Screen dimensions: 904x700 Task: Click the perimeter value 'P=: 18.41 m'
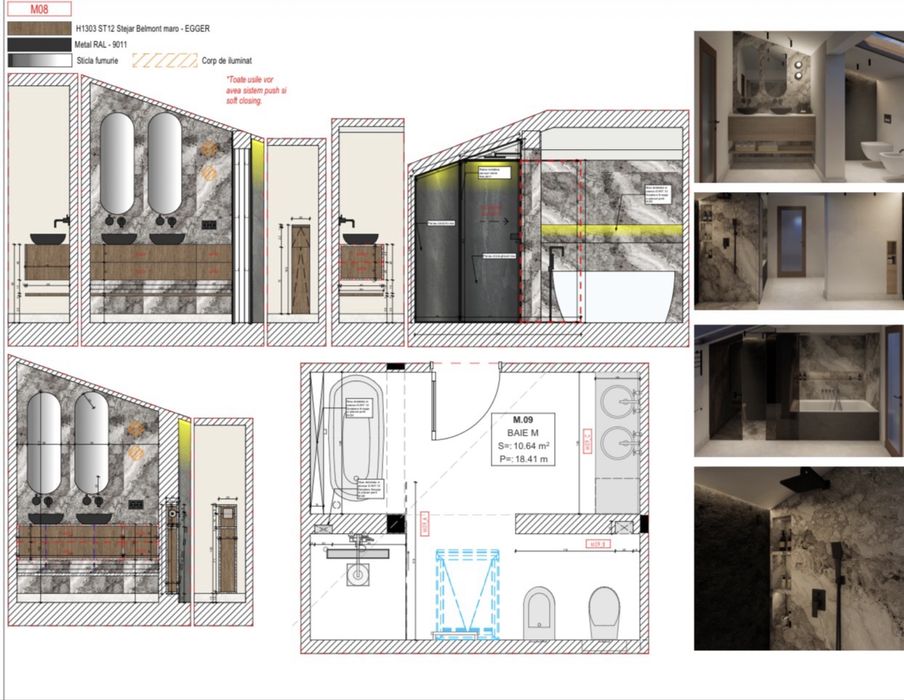point(523,460)
